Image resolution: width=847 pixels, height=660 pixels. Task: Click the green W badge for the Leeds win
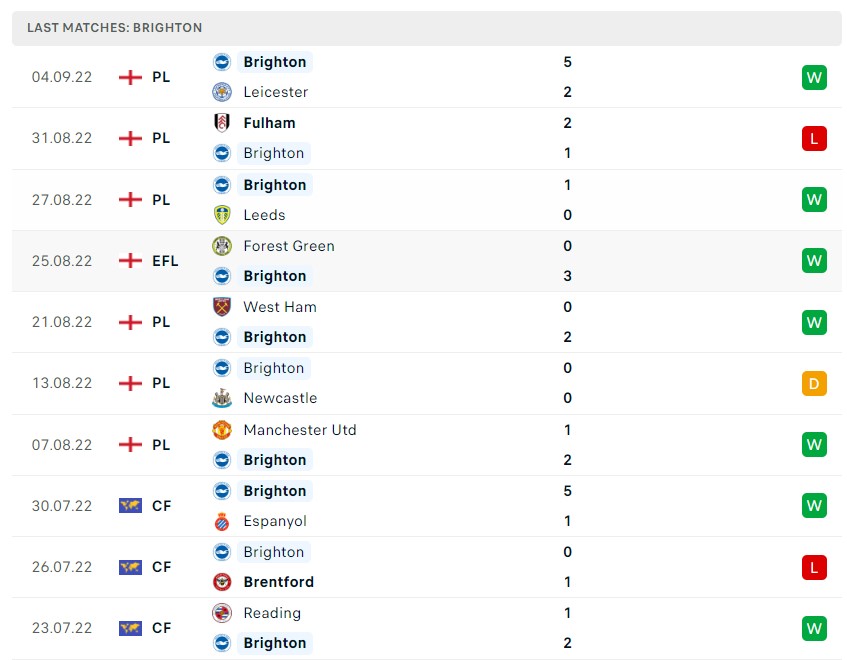click(x=814, y=199)
